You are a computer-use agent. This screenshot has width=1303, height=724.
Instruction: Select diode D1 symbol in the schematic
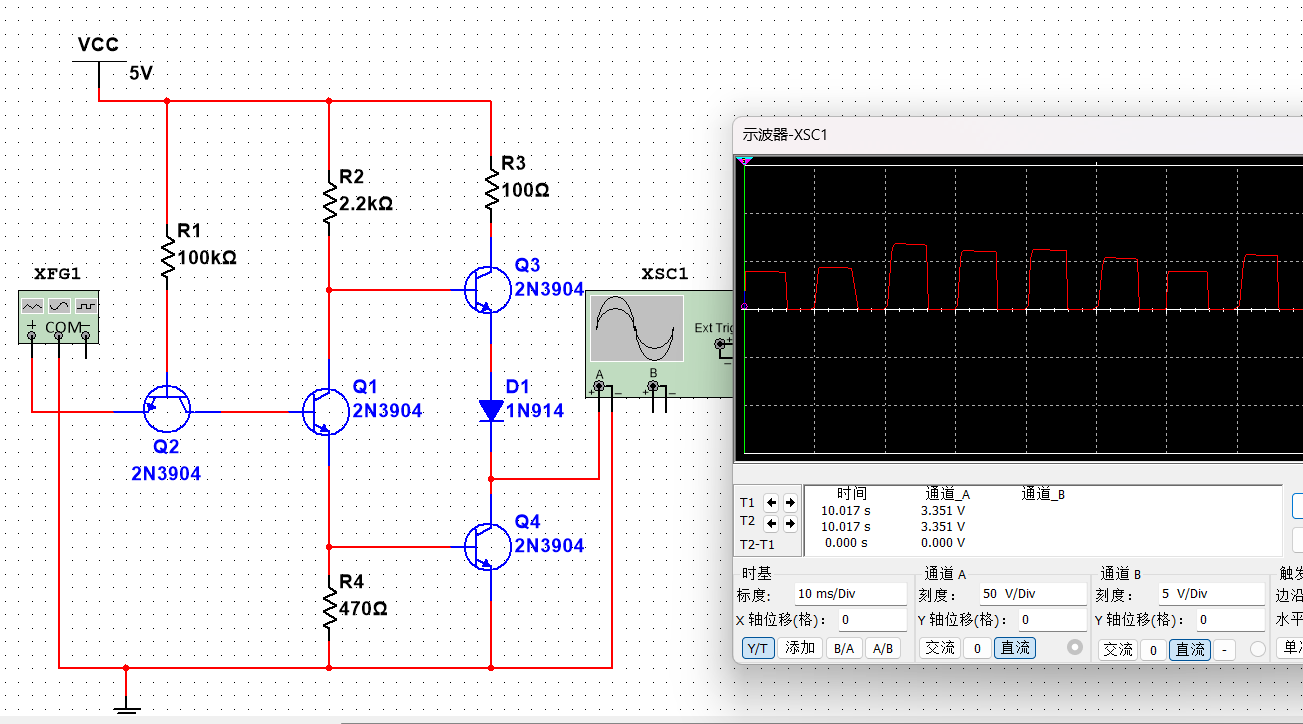(x=491, y=410)
